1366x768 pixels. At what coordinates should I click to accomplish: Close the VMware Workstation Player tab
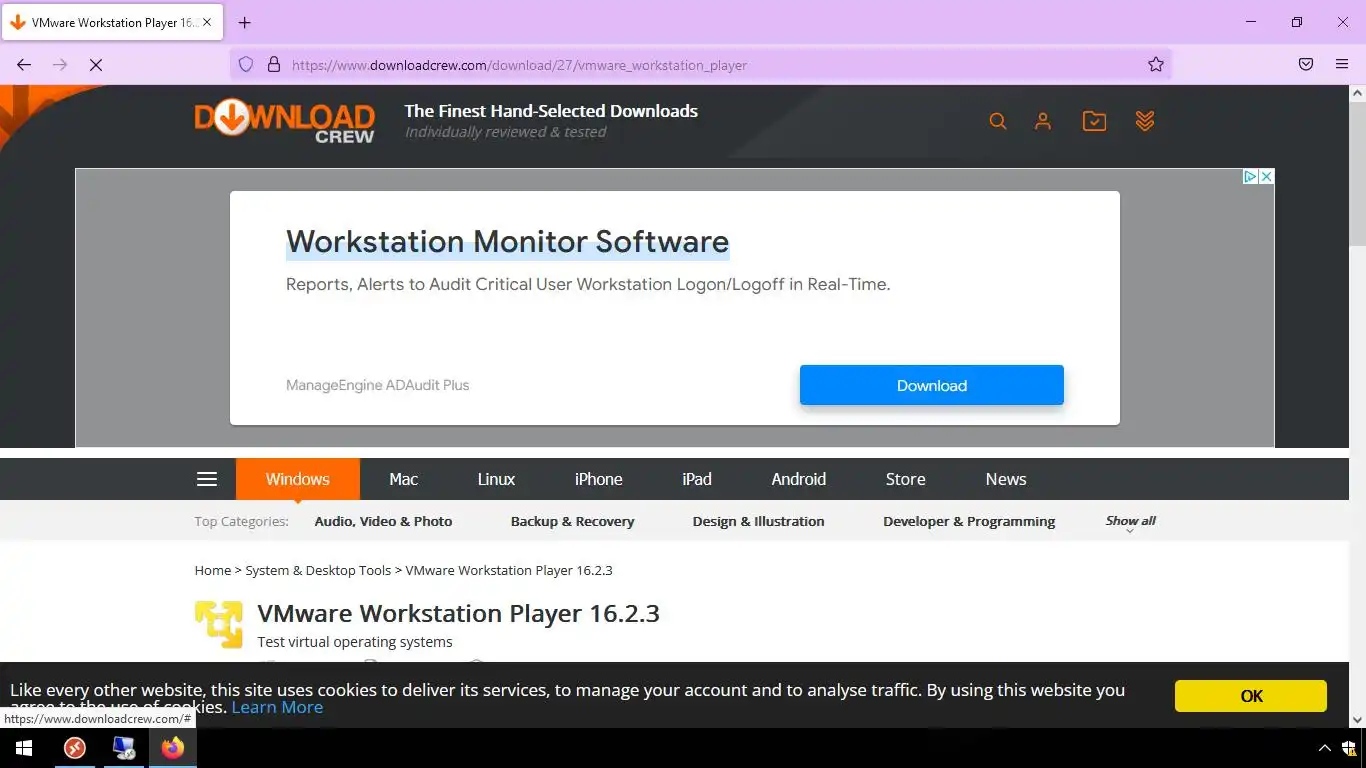tap(208, 22)
